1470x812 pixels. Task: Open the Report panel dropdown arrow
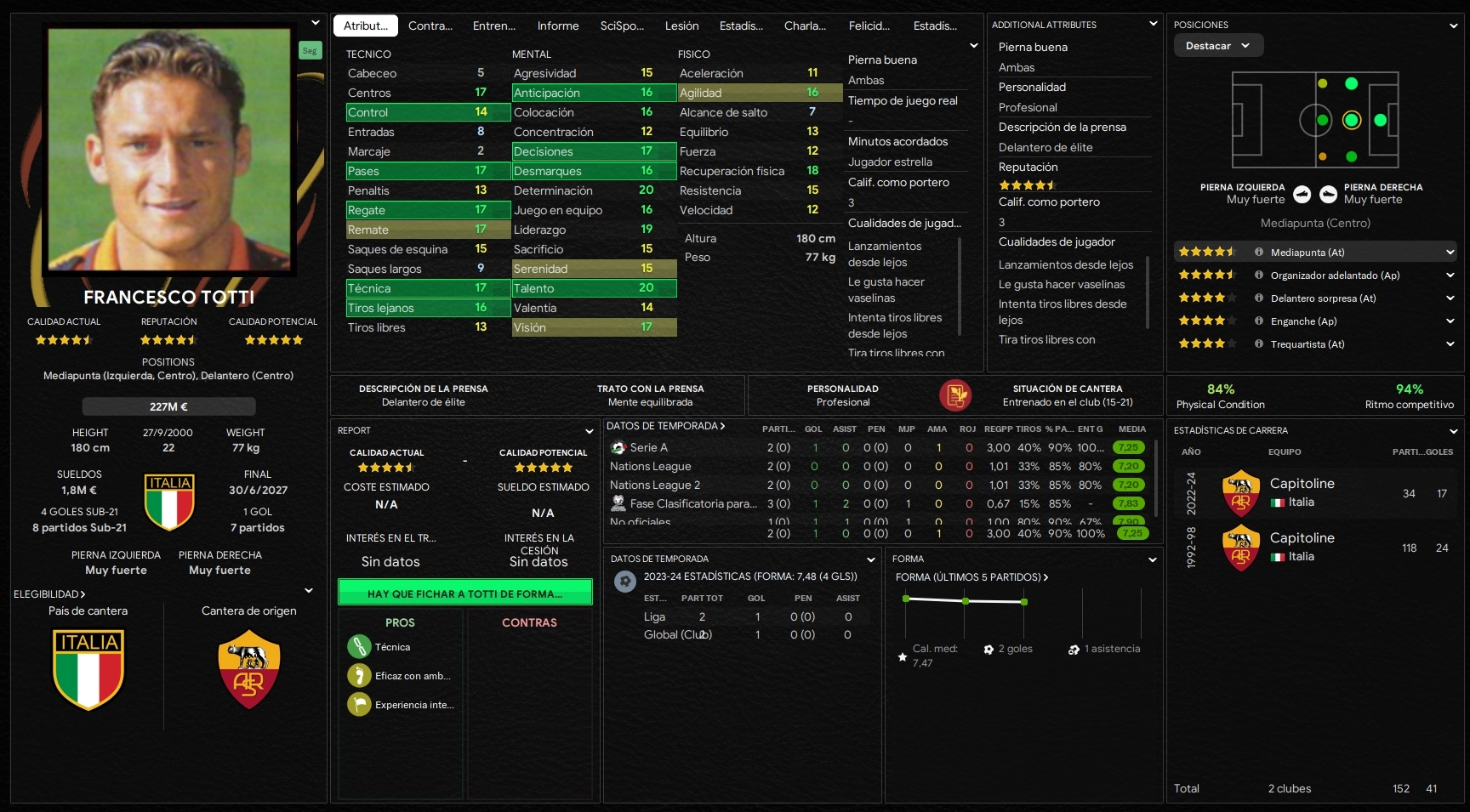coord(589,431)
